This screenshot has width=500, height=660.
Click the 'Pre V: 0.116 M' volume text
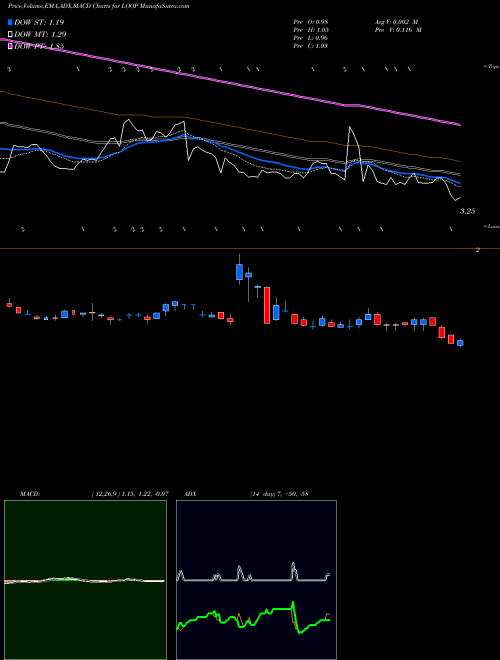pos(398,30)
